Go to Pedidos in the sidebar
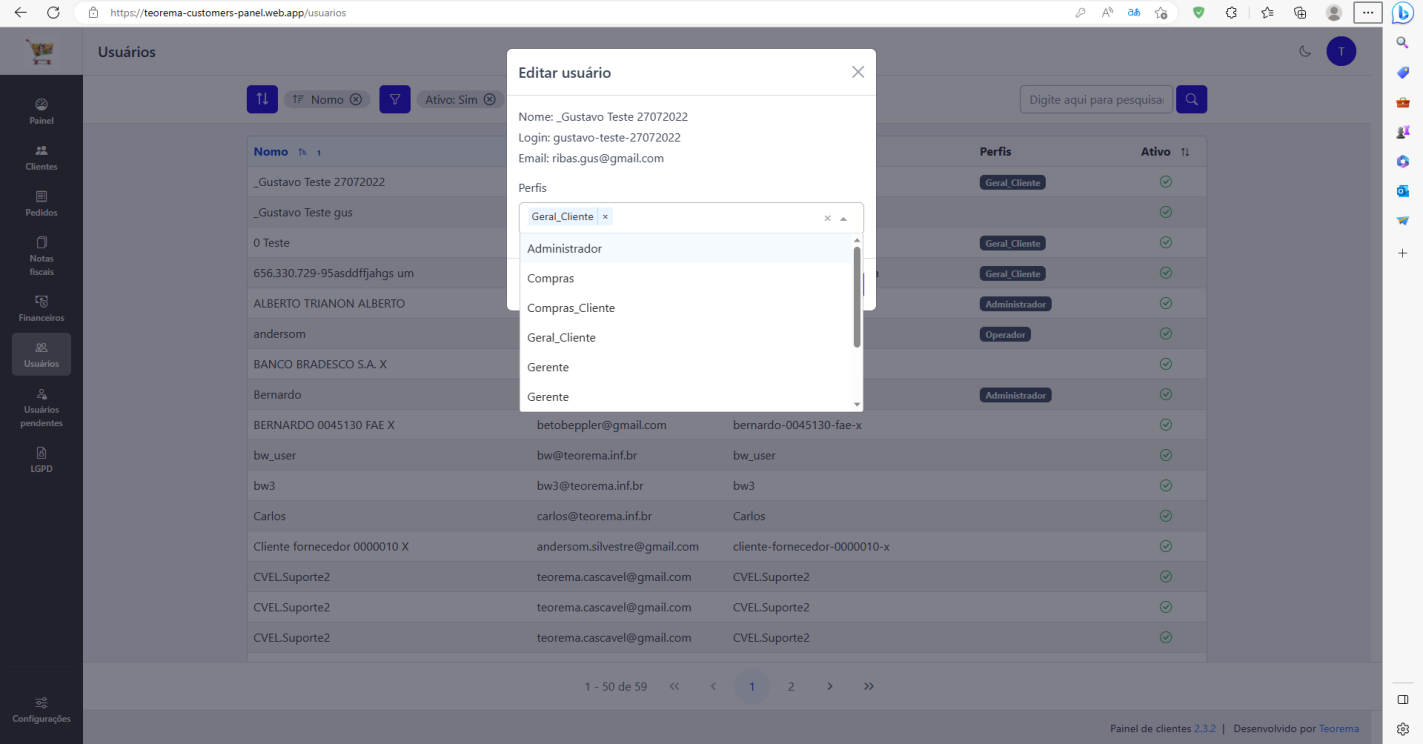 click(x=41, y=204)
